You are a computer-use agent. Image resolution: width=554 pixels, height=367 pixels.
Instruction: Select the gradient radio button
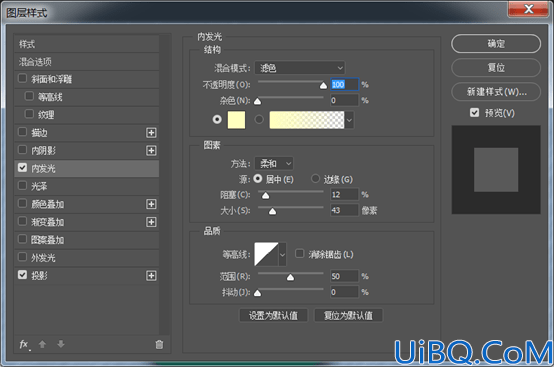[259, 120]
